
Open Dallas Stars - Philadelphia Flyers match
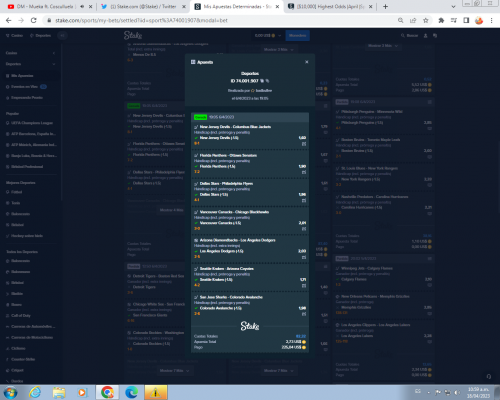pos(226,184)
